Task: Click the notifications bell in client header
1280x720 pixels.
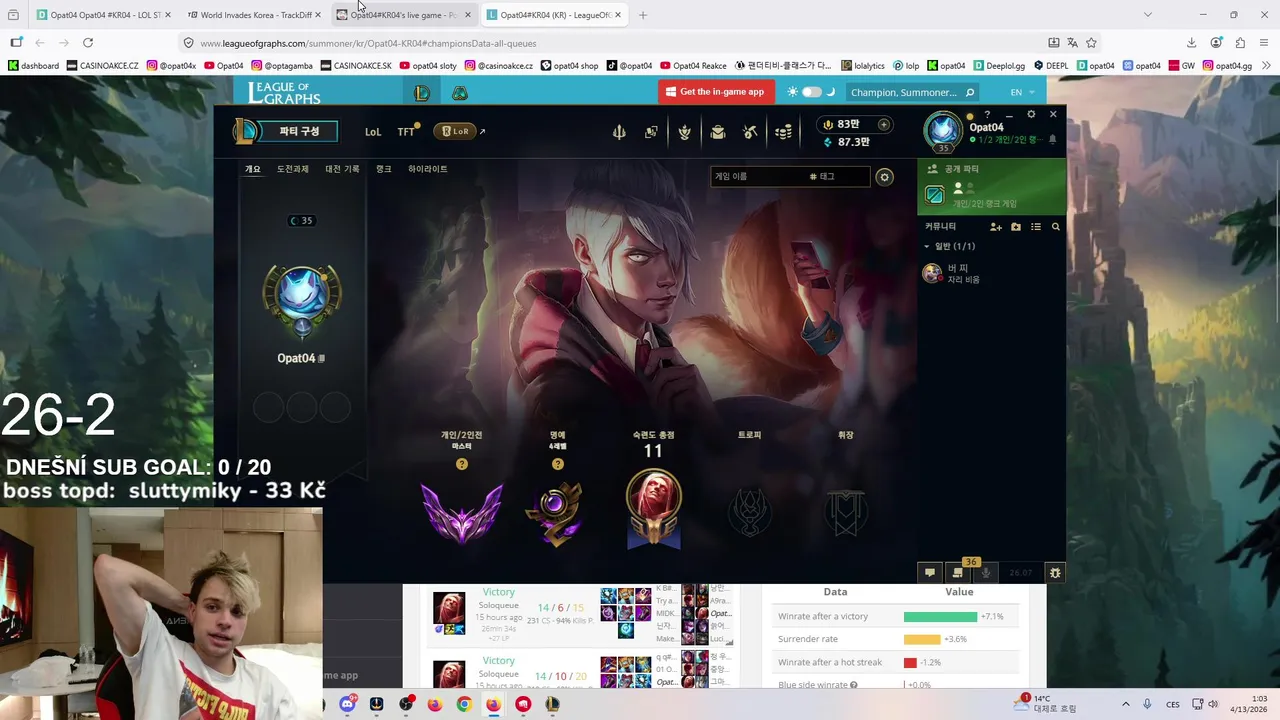Action: coord(1052,141)
